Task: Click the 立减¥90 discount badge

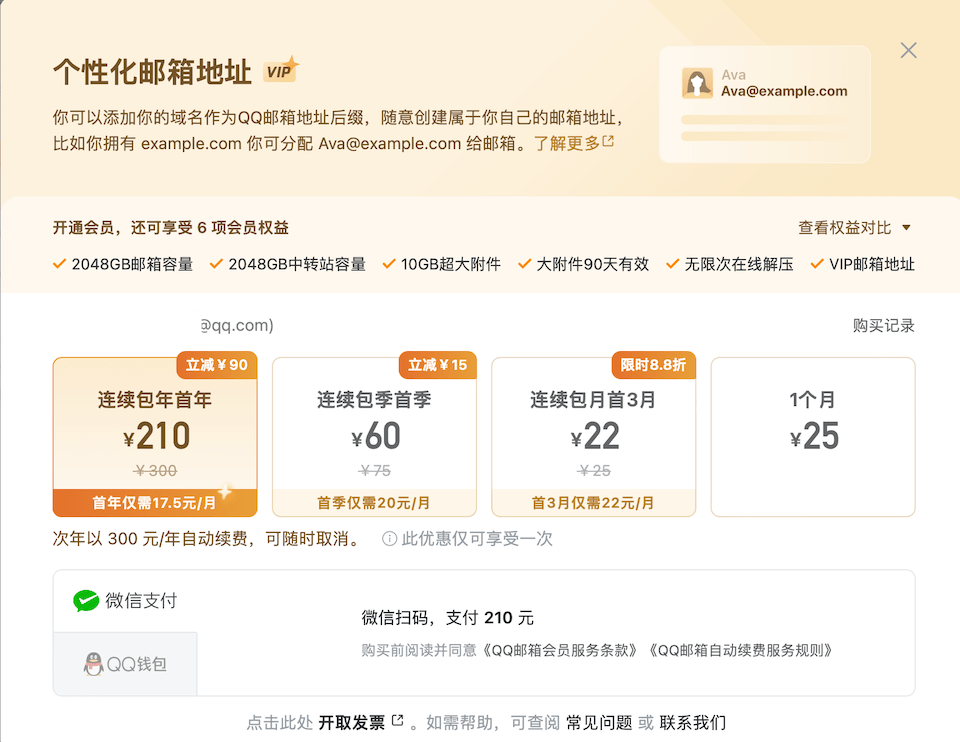Action: coord(217,365)
